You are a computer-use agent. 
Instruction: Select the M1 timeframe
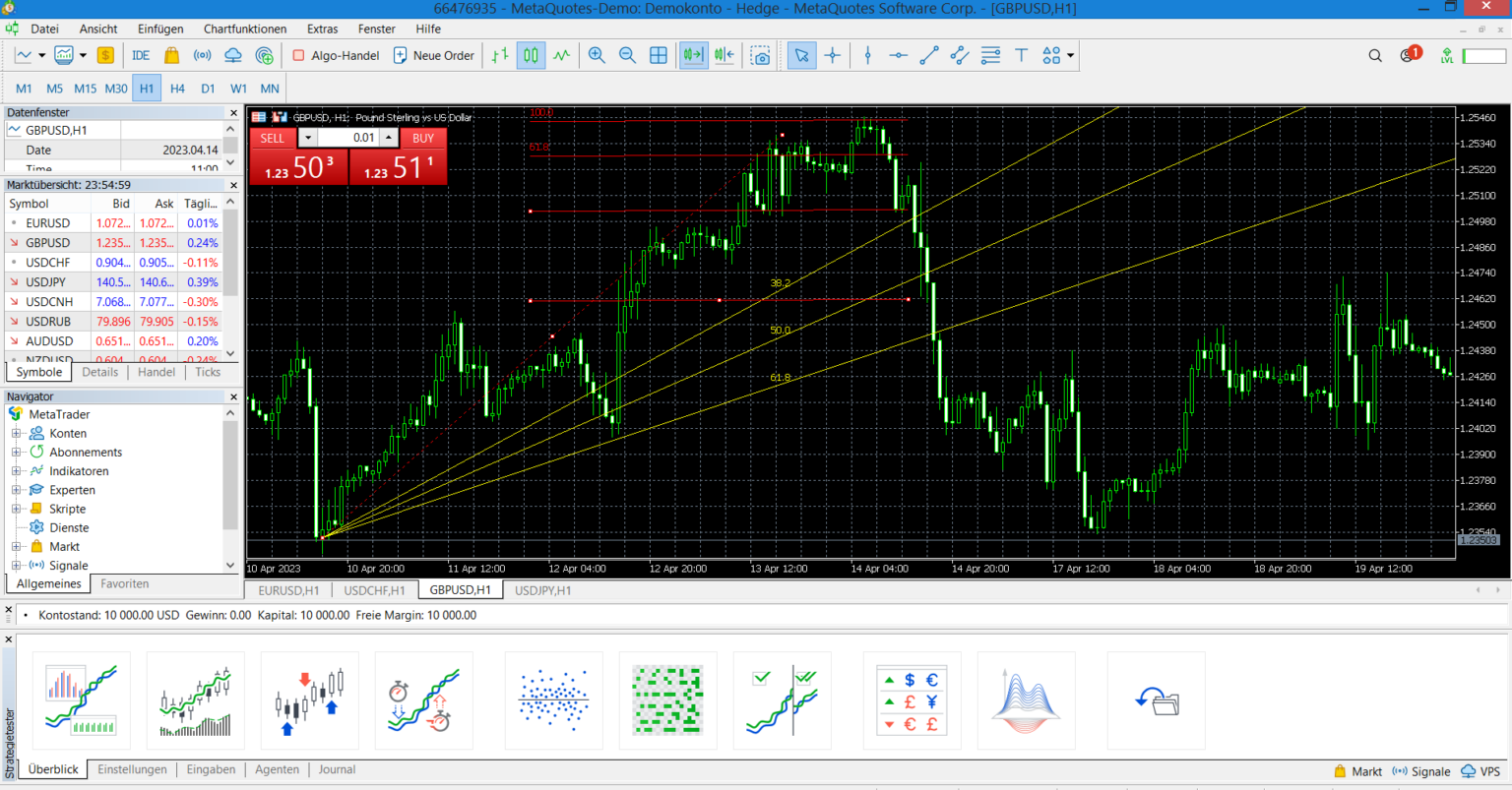[24, 89]
